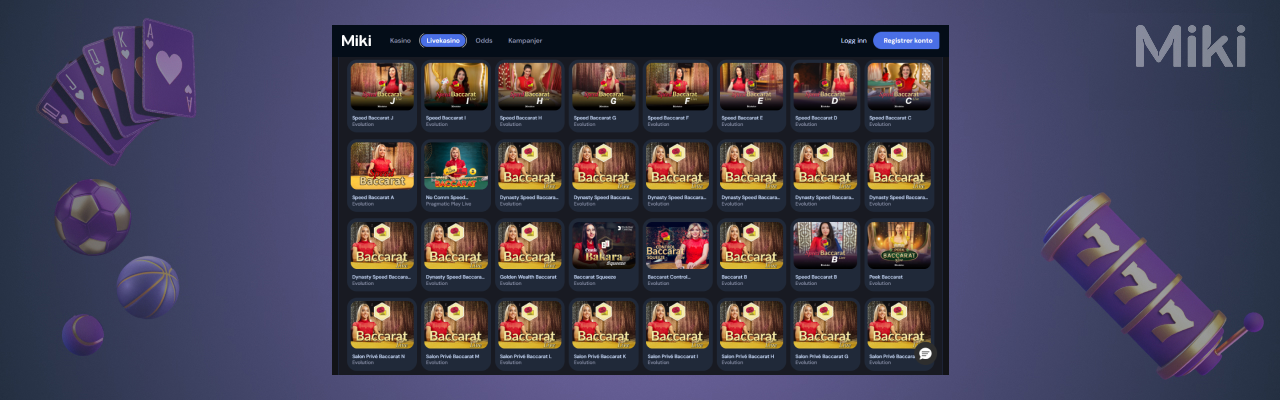Image resolution: width=1280 pixels, height=400 pixels.
Task: Click the Miki logo in the header
Action: [356, 41]
